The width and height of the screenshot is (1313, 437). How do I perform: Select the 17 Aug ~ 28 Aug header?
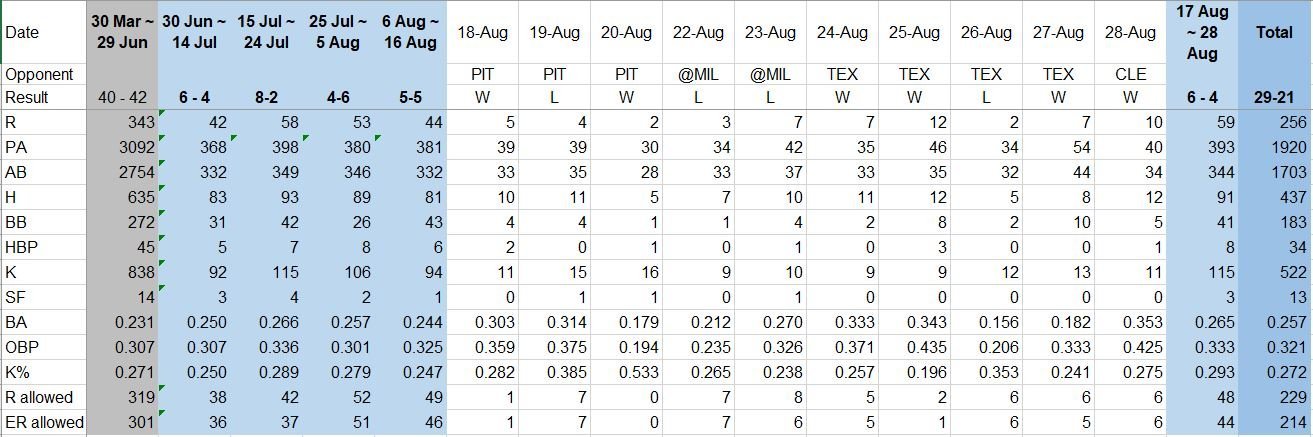[x=1202, y=32]
